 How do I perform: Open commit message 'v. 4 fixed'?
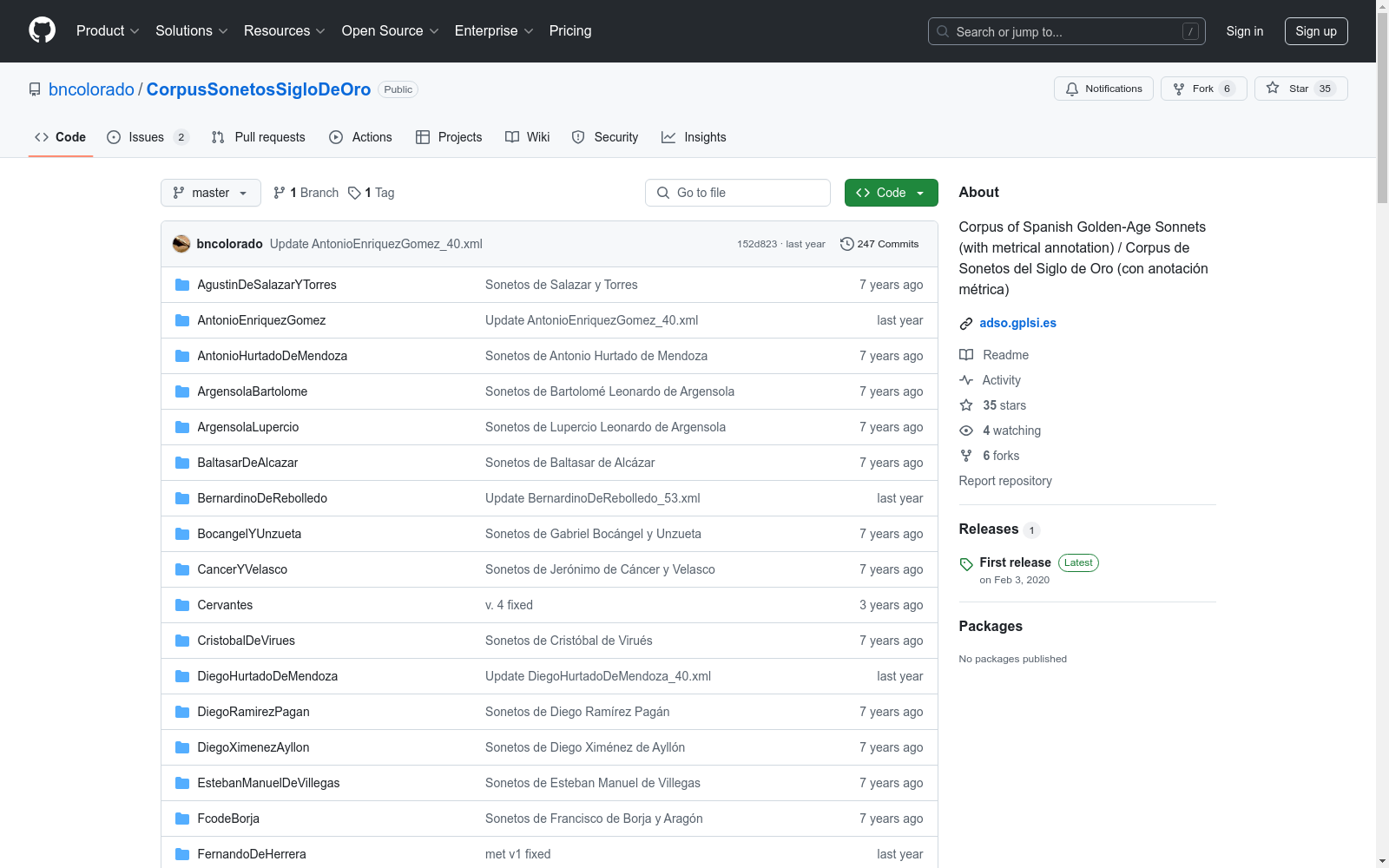510,605
